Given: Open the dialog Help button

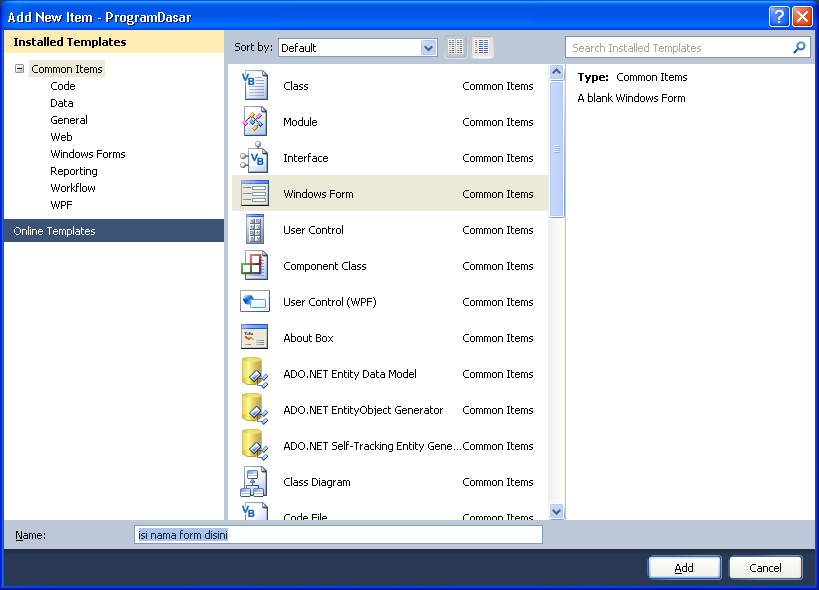Looking at the screenshot, I should click(778, 16).
